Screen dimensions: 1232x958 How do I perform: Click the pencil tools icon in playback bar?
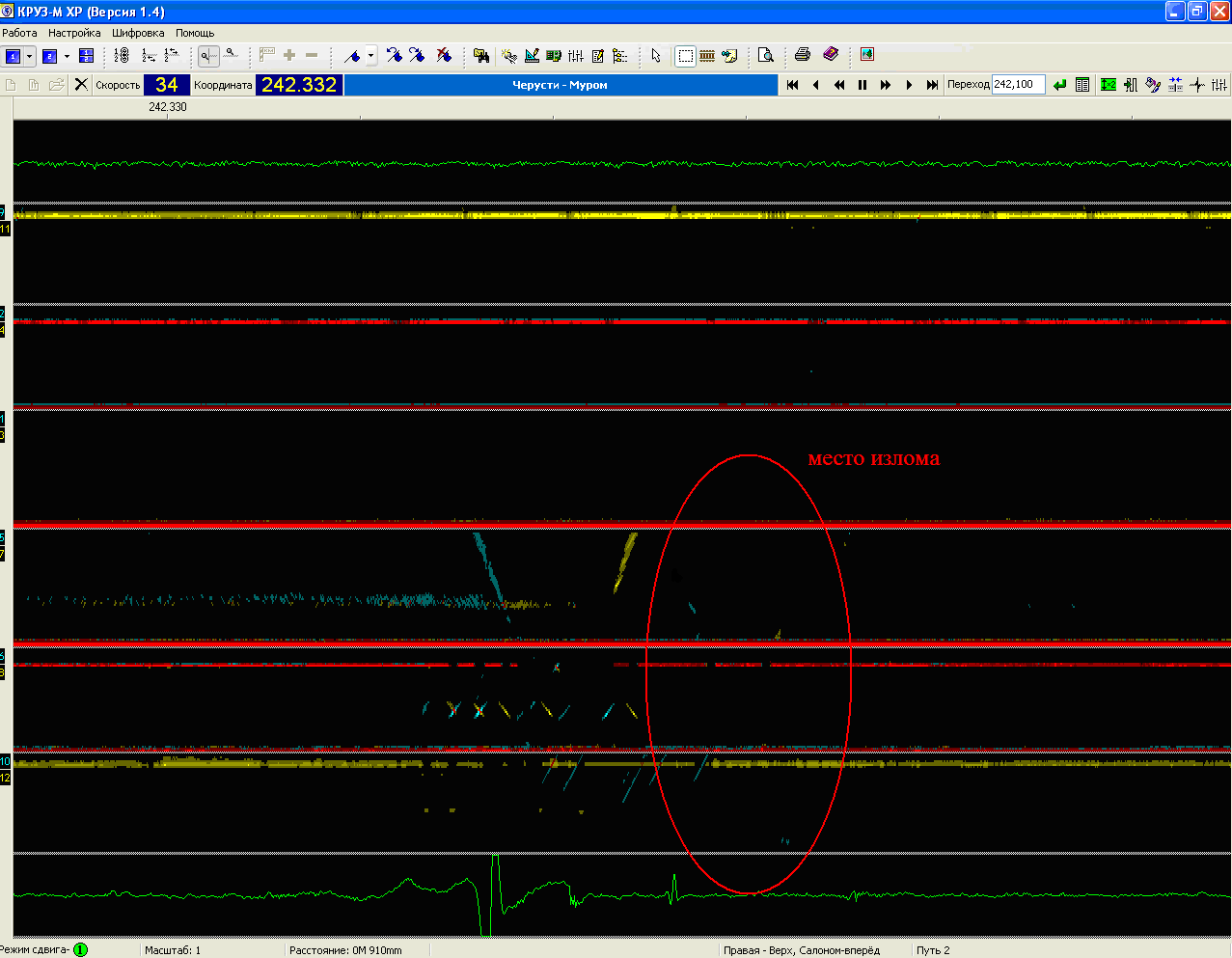[x=1153, y=85]
